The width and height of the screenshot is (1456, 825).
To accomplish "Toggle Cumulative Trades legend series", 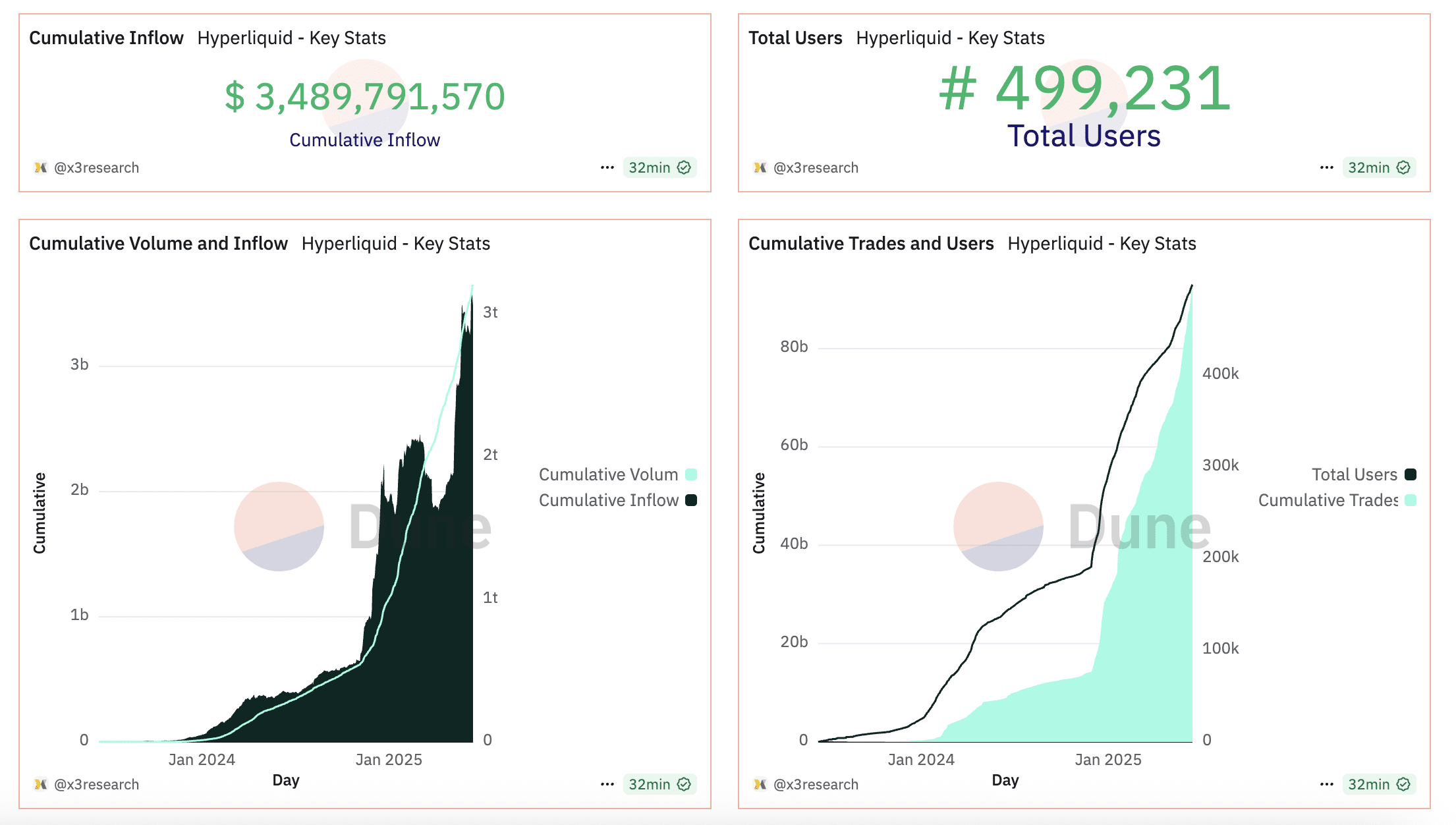I will click(x=1337, y=500).
